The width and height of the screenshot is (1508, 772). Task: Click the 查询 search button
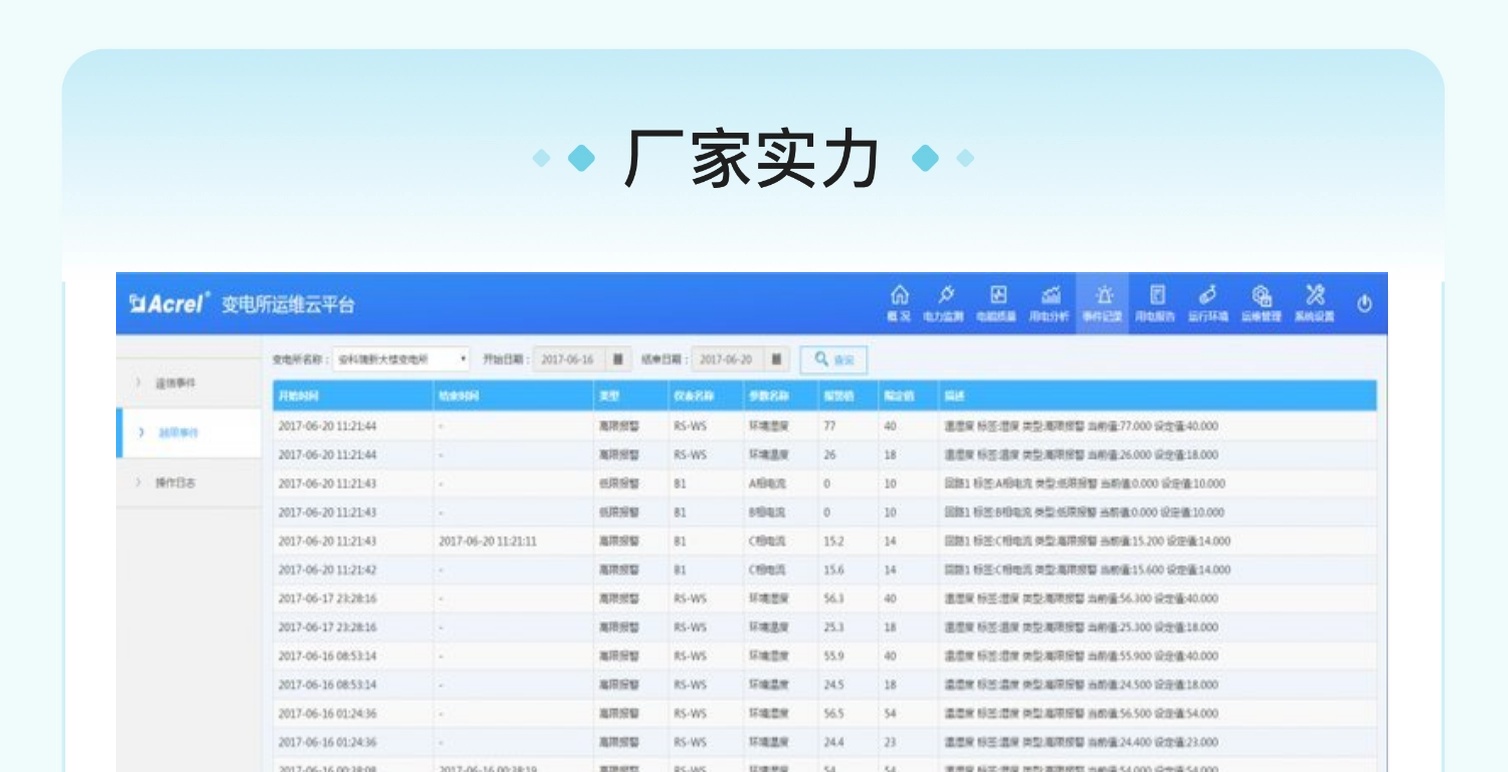833,359
